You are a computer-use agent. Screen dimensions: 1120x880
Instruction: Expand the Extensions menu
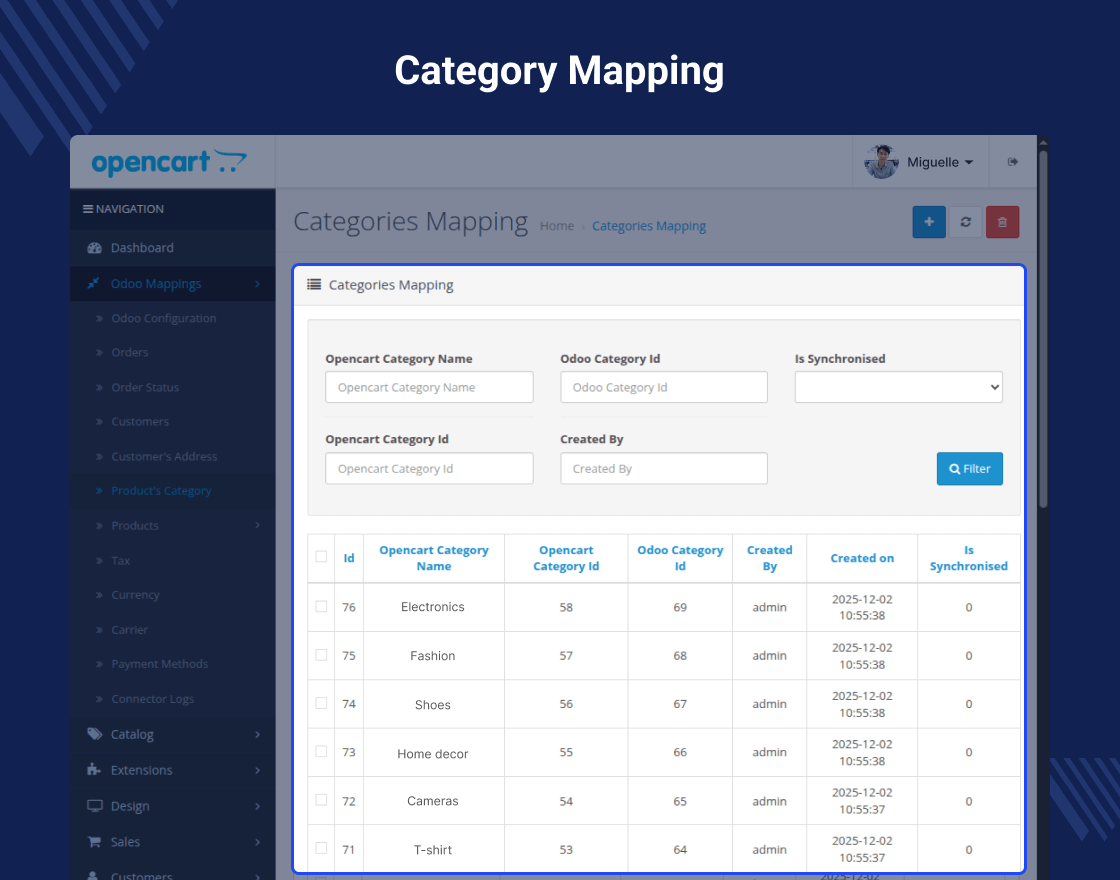(x=172, y=770)
